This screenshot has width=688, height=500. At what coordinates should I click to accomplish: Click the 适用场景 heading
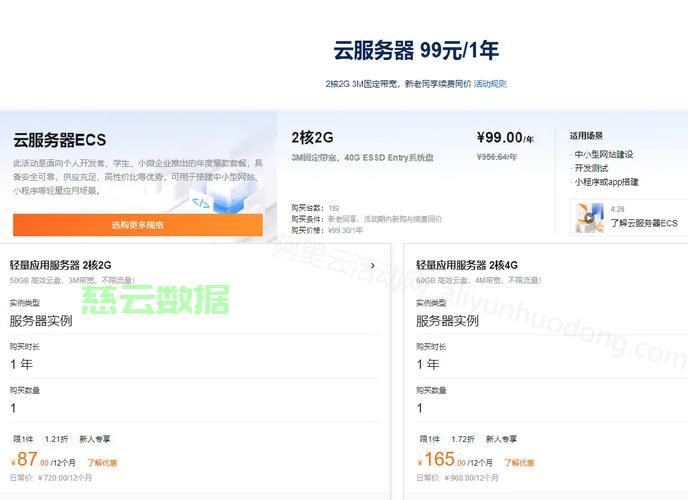pyautogui.click(x=586, y=136)
